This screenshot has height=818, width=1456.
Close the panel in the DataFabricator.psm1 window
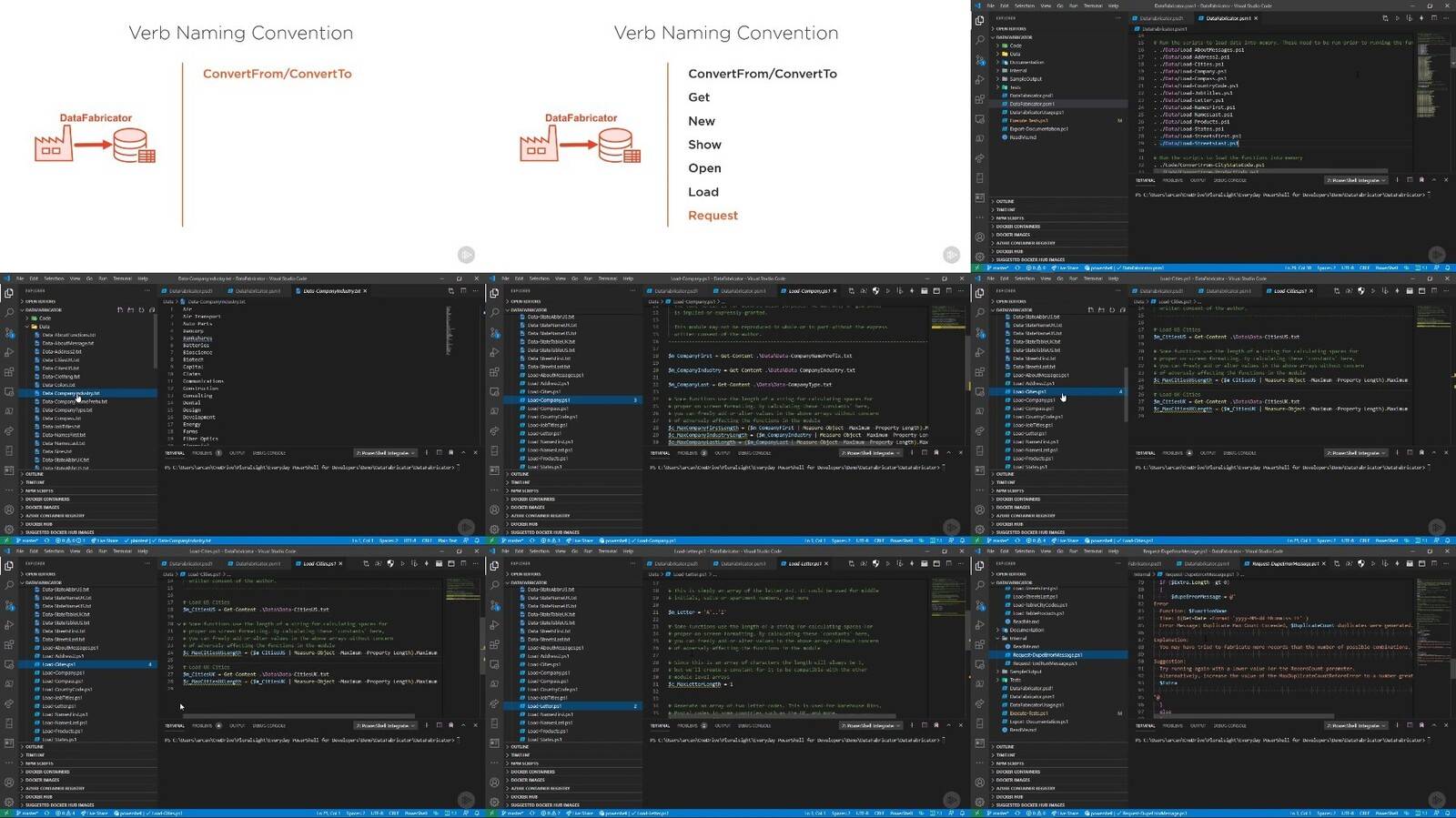click(1446, 180)
